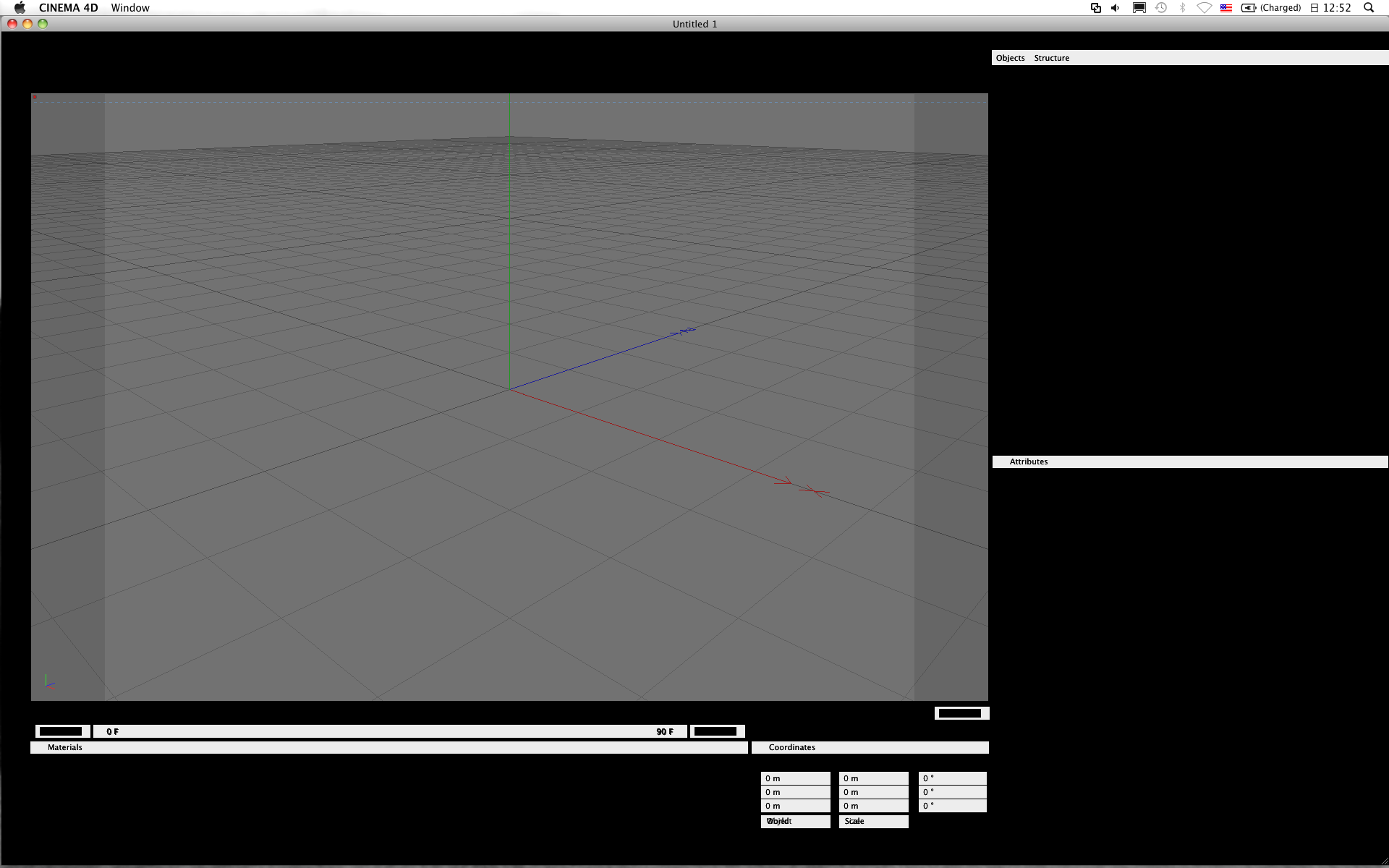Click the Attributes panel header
Viewport: 1389px width, 868px height.
tap(1028, 462)
